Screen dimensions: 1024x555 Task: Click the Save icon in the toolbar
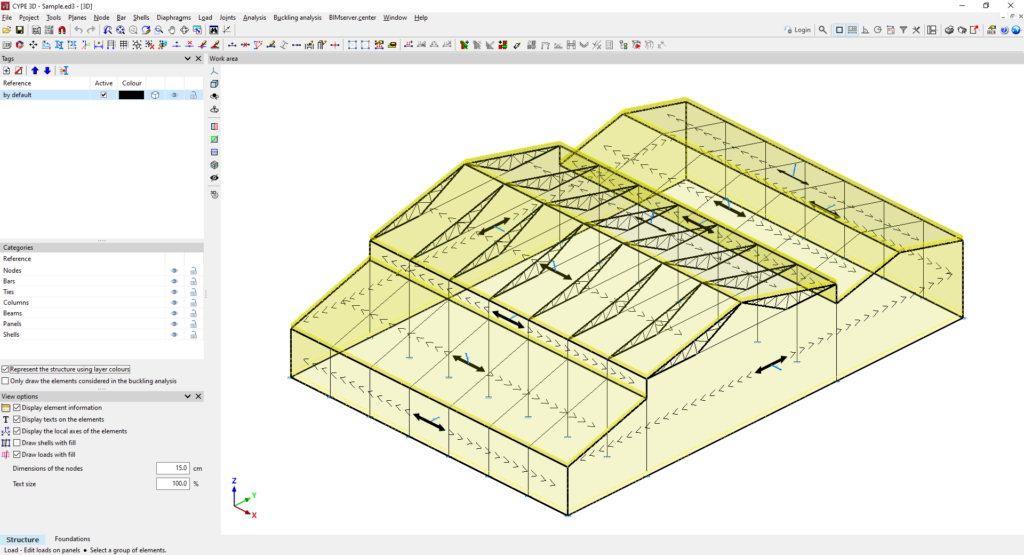(x=20, y=31)
